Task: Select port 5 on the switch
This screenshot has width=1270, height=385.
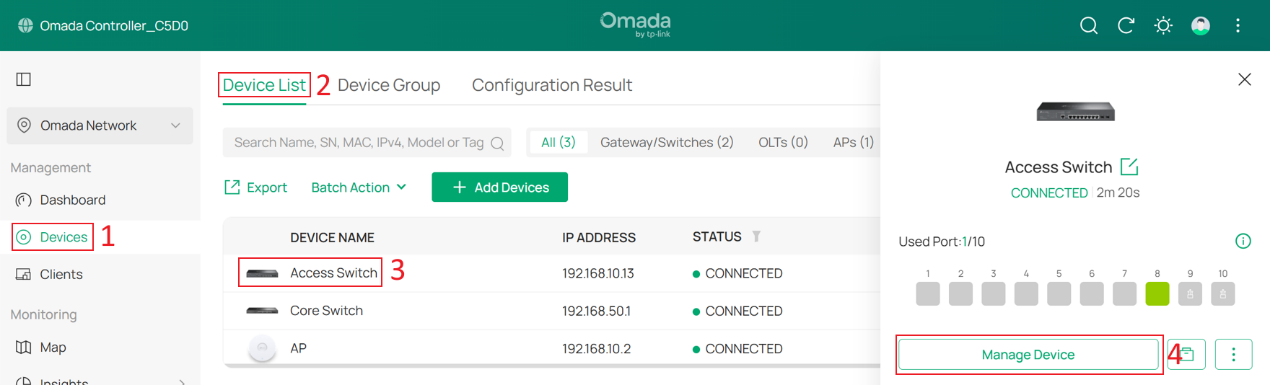Action: [1059, 294]
